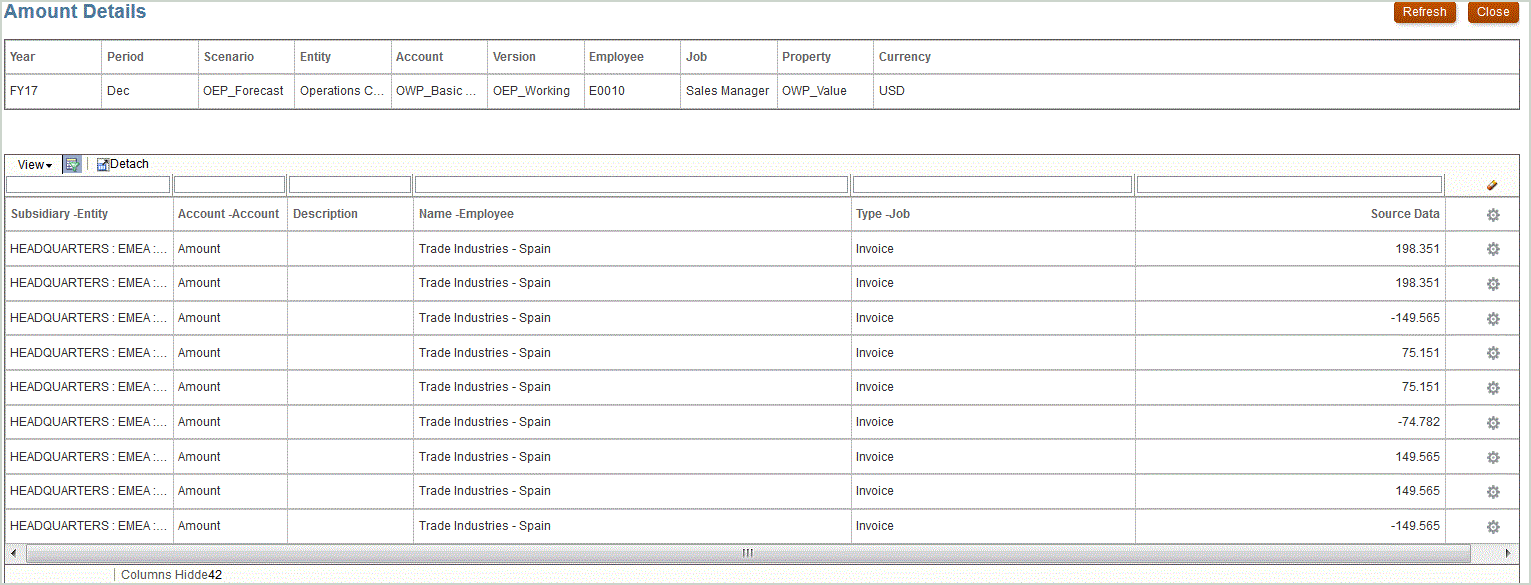1531x585 pixels.
Task: Click the filter field above Name -Employee
Action: click(630, 184)
